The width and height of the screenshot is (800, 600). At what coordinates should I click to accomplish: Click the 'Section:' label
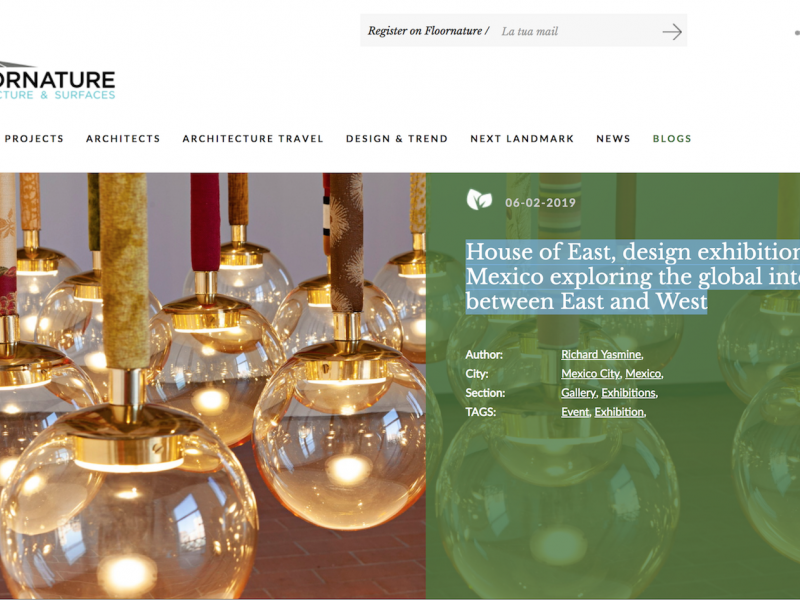(x=485, y=393)
